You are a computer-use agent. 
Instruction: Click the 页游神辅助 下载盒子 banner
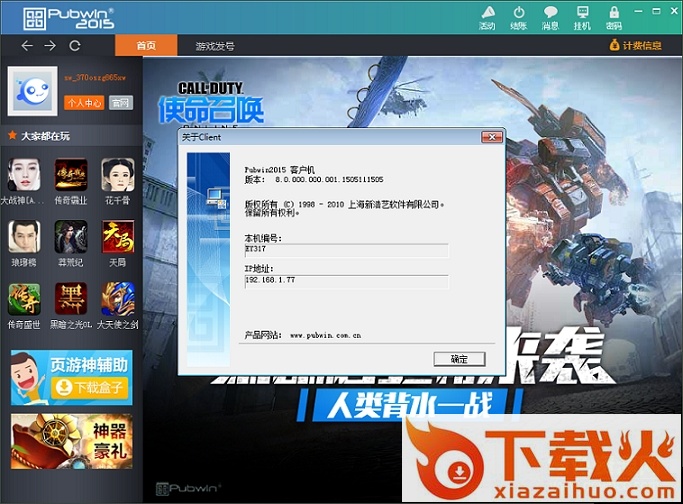pos(71,377)
